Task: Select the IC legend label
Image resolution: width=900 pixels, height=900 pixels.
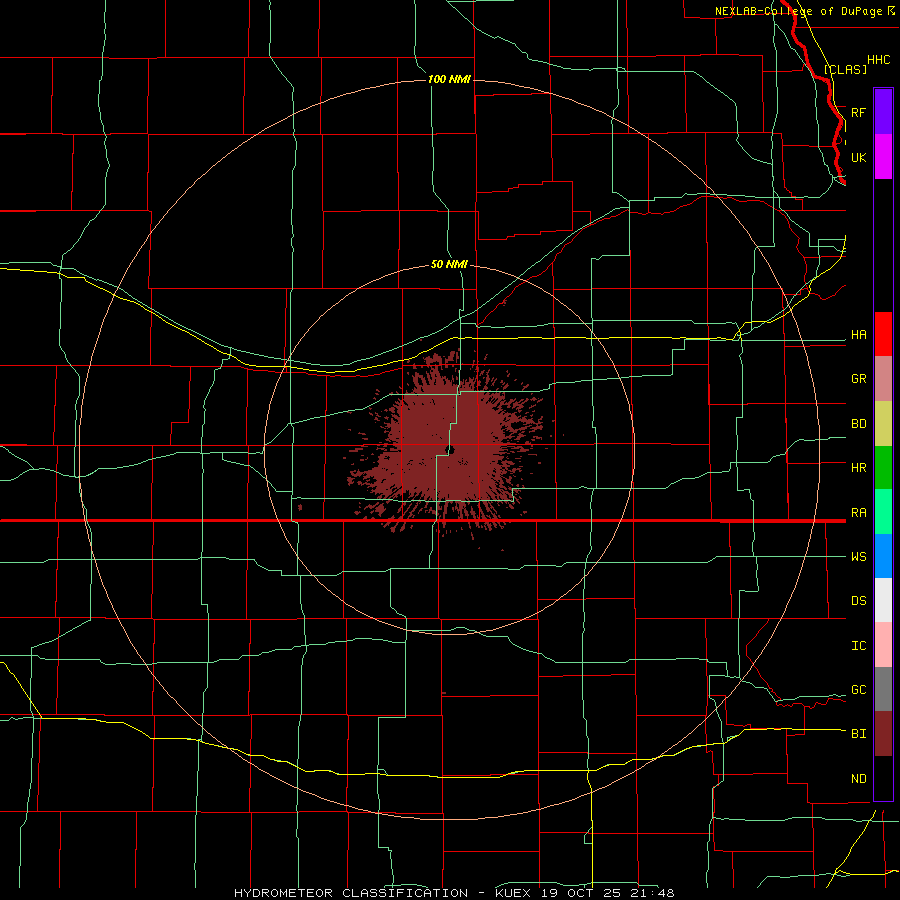Action: click(858, 646)
